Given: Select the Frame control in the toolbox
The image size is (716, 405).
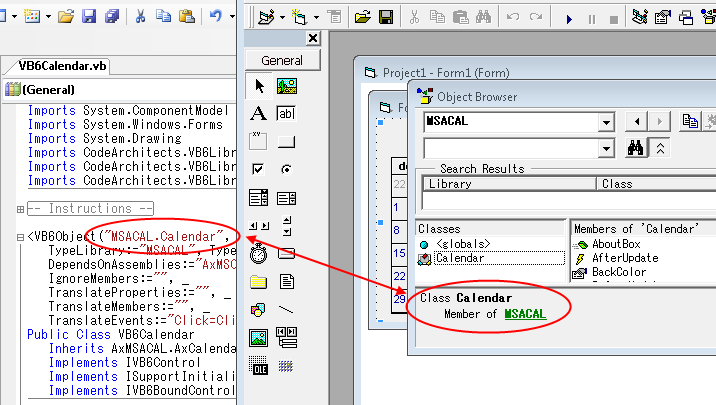Looking at the screenshot, I should (x=258, y=141).
